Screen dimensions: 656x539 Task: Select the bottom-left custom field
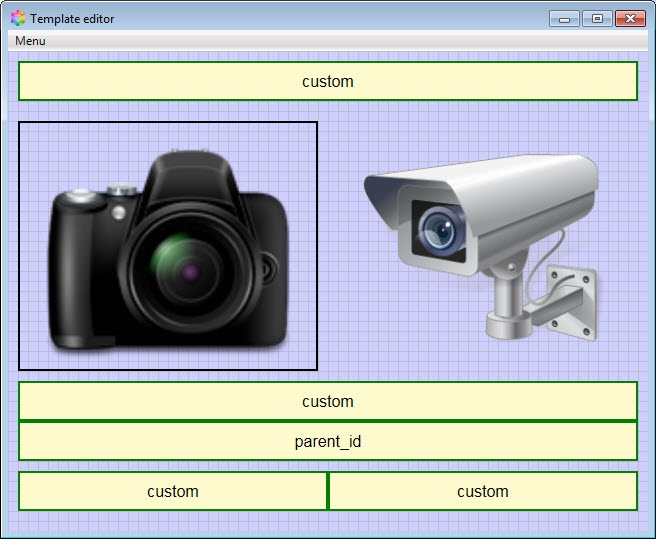173,491
